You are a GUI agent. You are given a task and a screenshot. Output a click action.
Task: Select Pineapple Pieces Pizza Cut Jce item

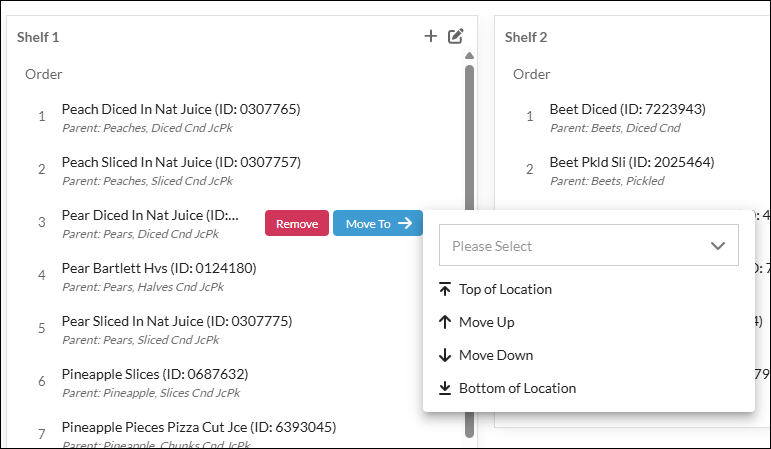coord(199,427)
